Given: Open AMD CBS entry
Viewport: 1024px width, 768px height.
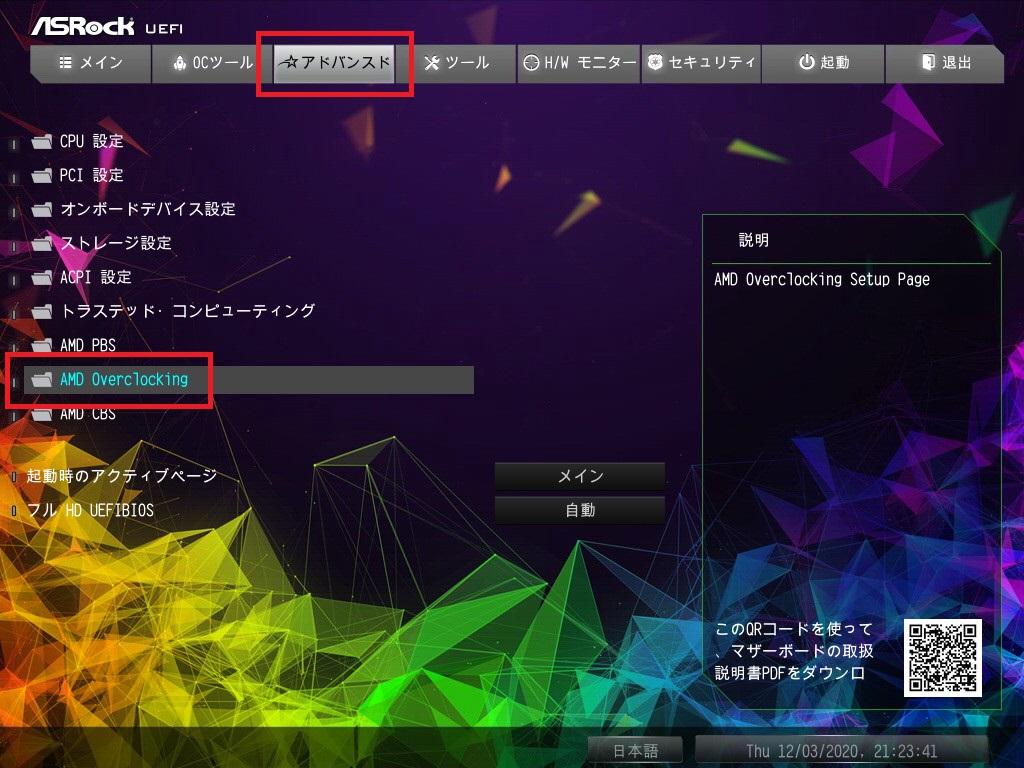Looking at the screenshot, I should click(88, 413).
